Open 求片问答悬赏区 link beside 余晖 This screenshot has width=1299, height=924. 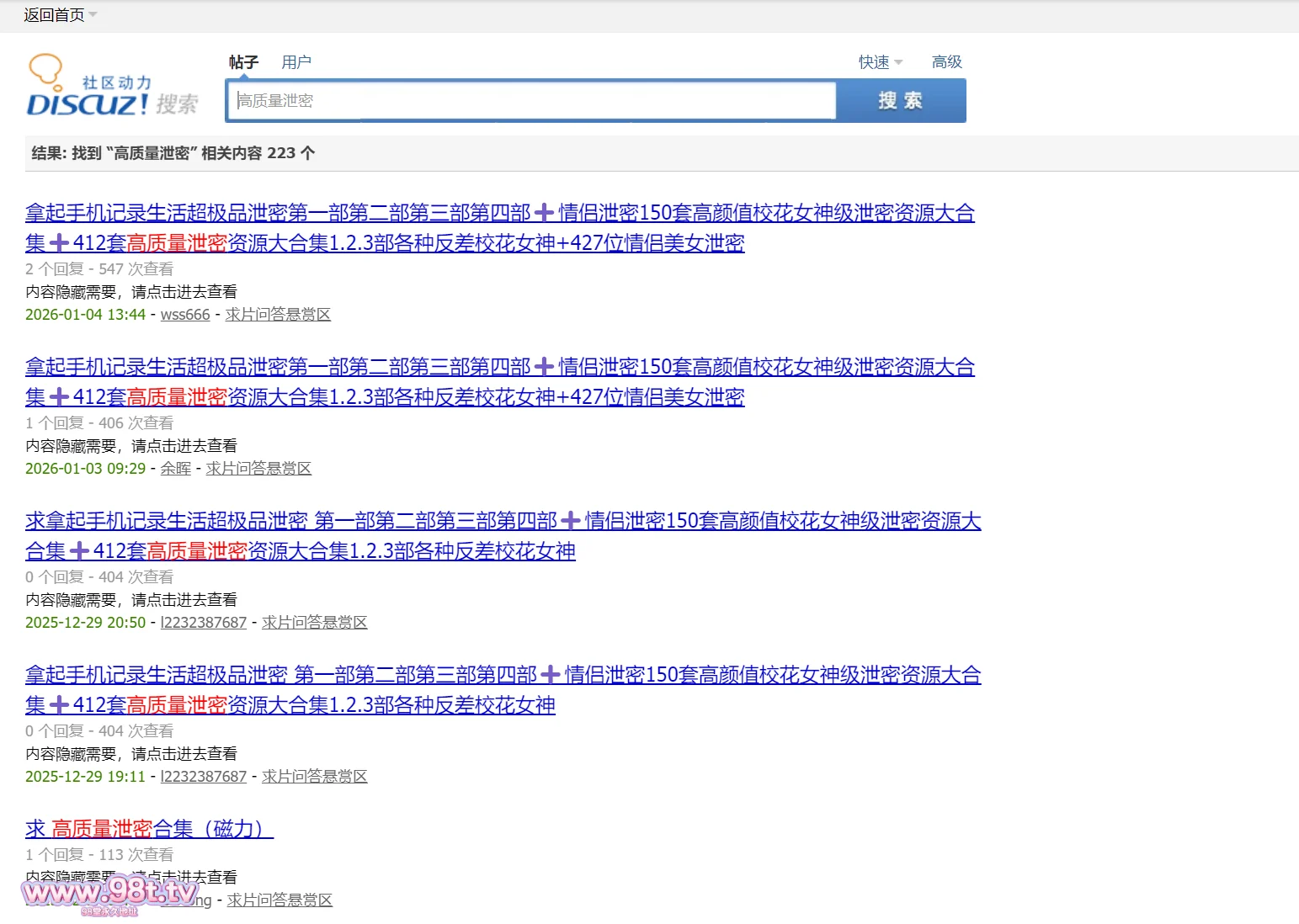click(258, 469)
